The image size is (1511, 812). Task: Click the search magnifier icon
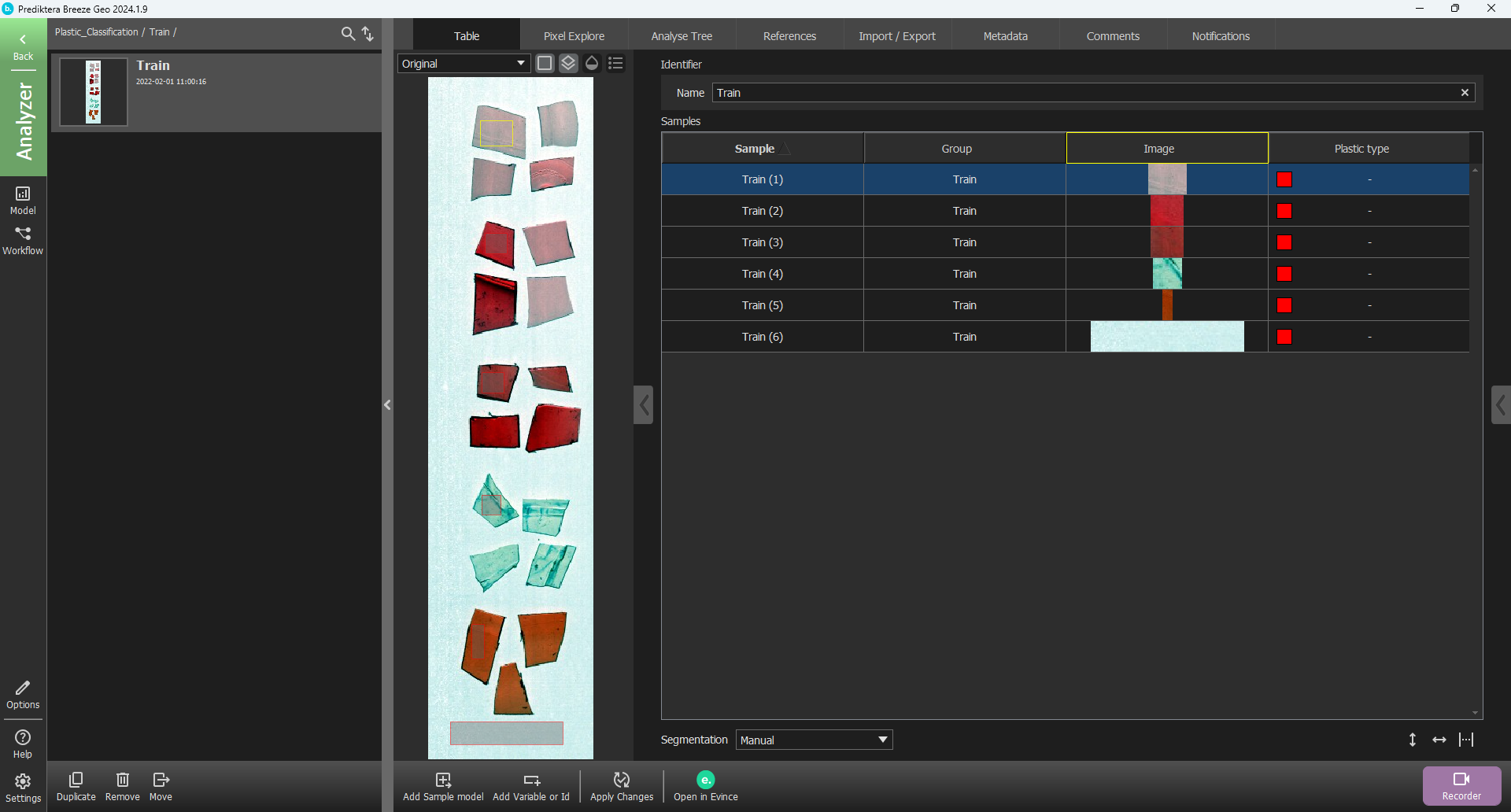[x=348, y=33]
